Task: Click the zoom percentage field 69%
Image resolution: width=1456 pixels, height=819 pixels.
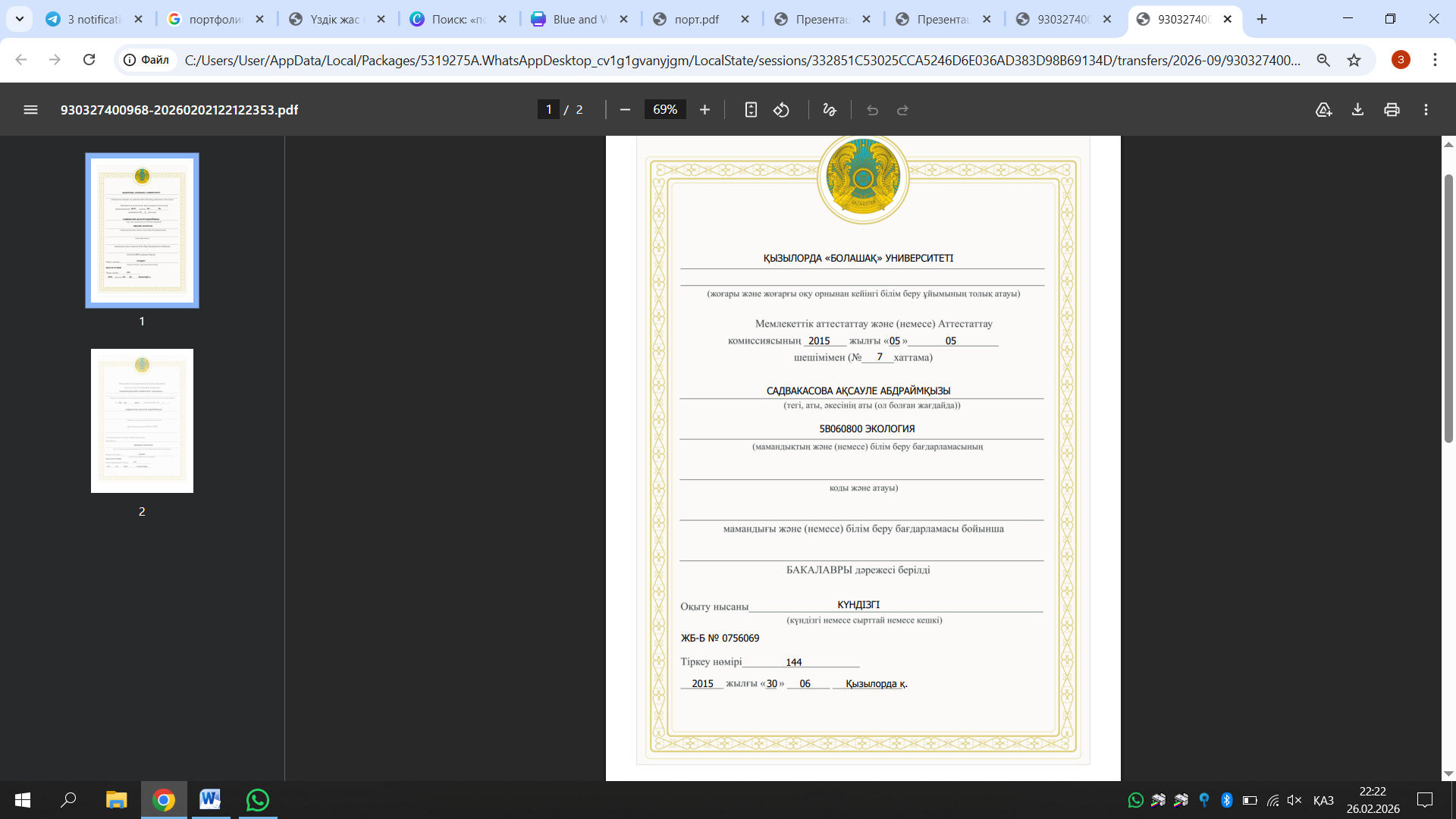Action: tap(664, 110)
